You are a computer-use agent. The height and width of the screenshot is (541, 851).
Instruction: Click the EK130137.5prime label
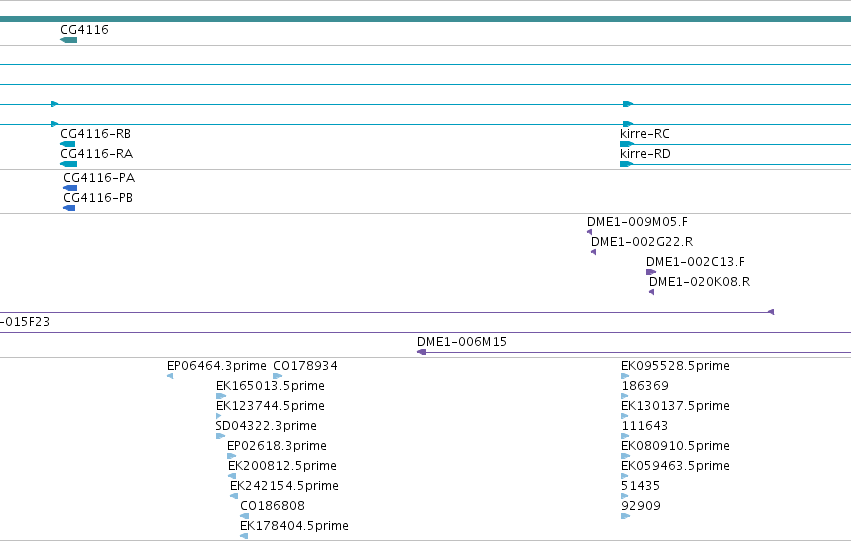pos(675,406)
